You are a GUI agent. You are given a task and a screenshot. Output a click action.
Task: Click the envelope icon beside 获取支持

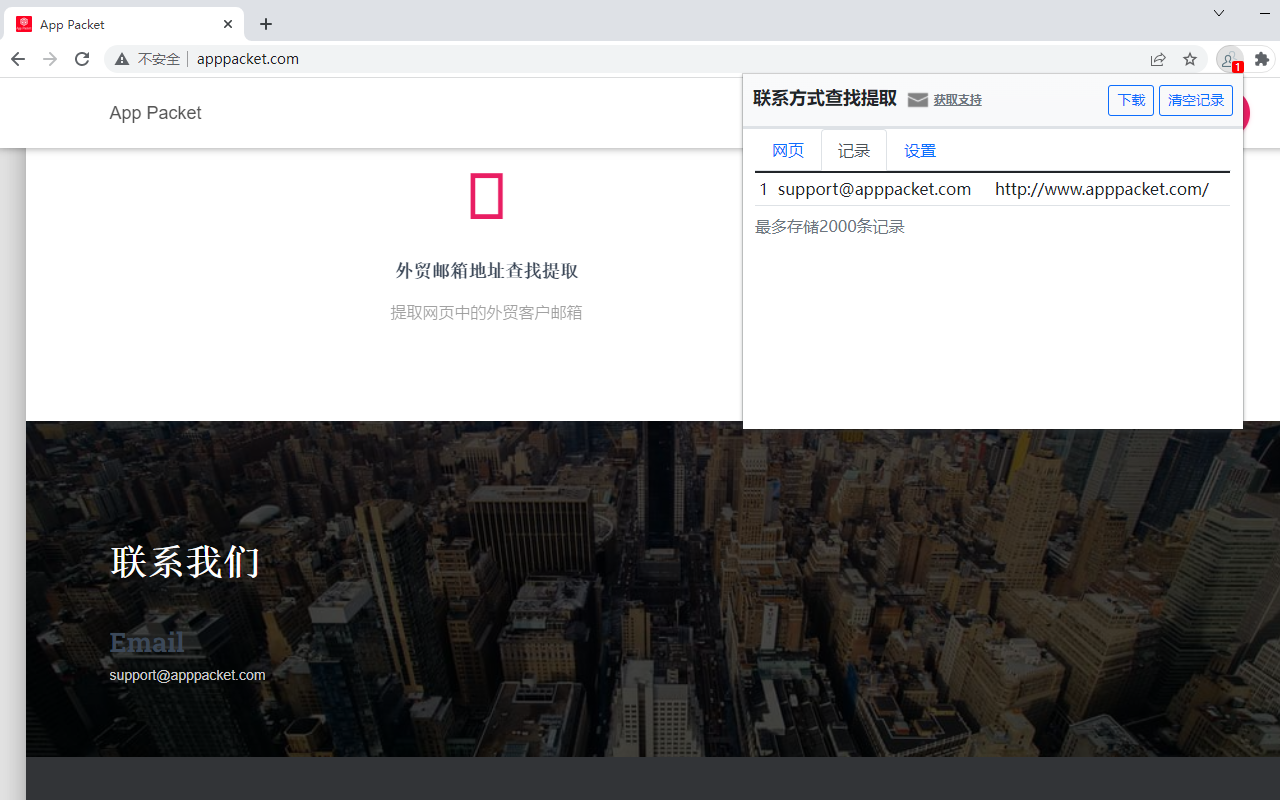(x=918, y=100)
